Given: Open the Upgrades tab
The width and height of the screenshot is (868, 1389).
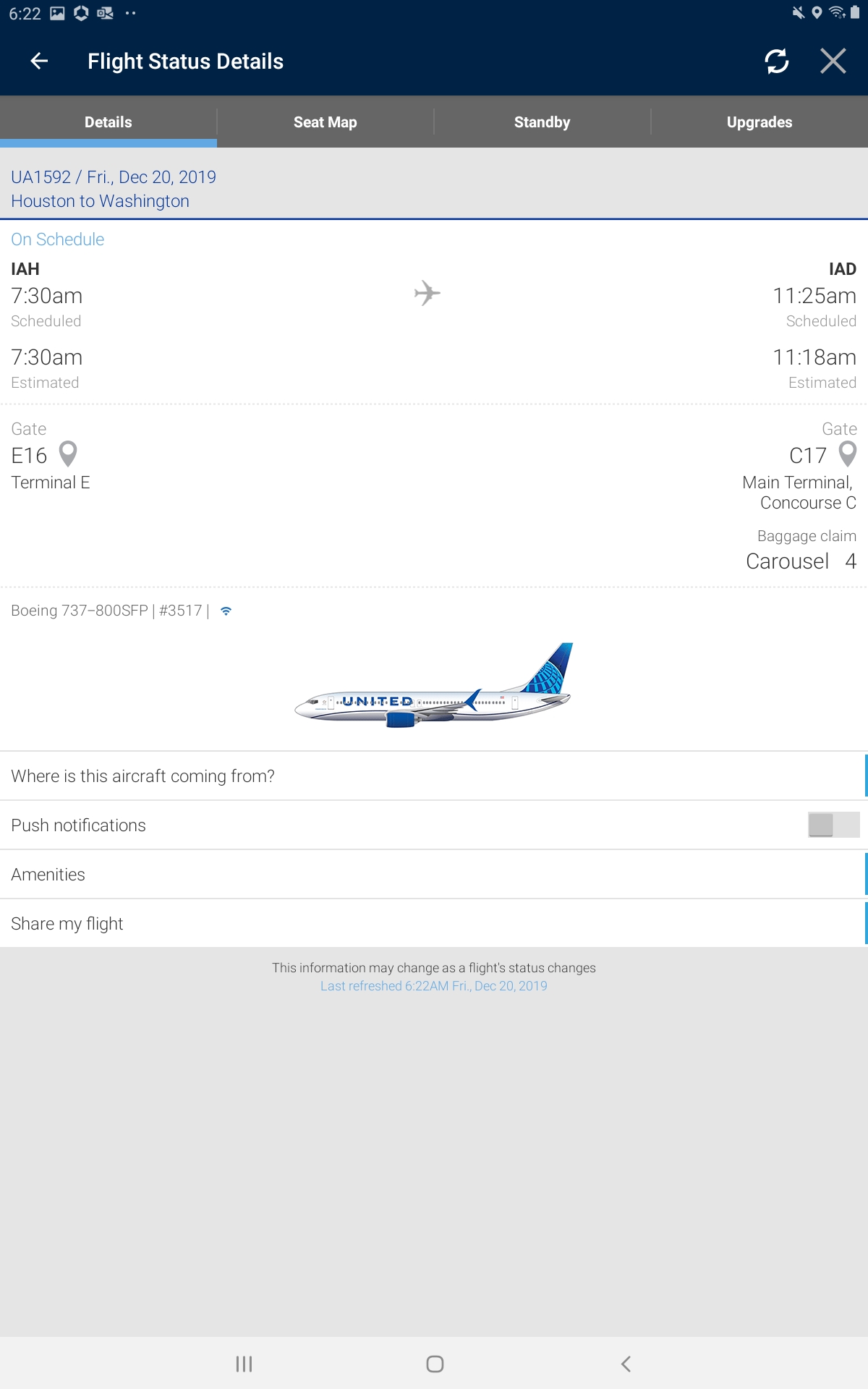Looking at the screenshot, I should pyautogui.click(x=759, y=122).
